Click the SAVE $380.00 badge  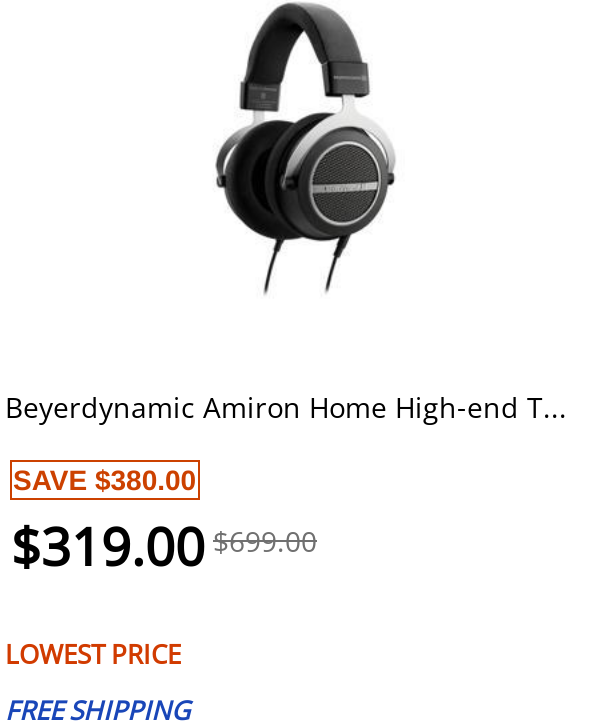coord(105,480)
